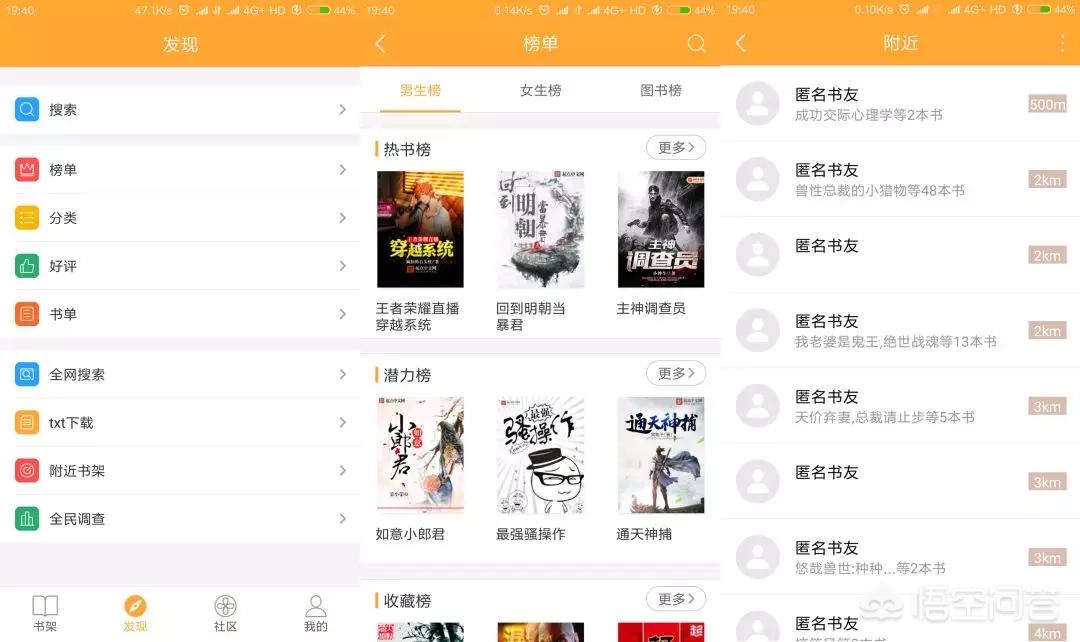Tap the battery indicator above 发现 header
The image size is (1080, 642).
click(318, 10)
